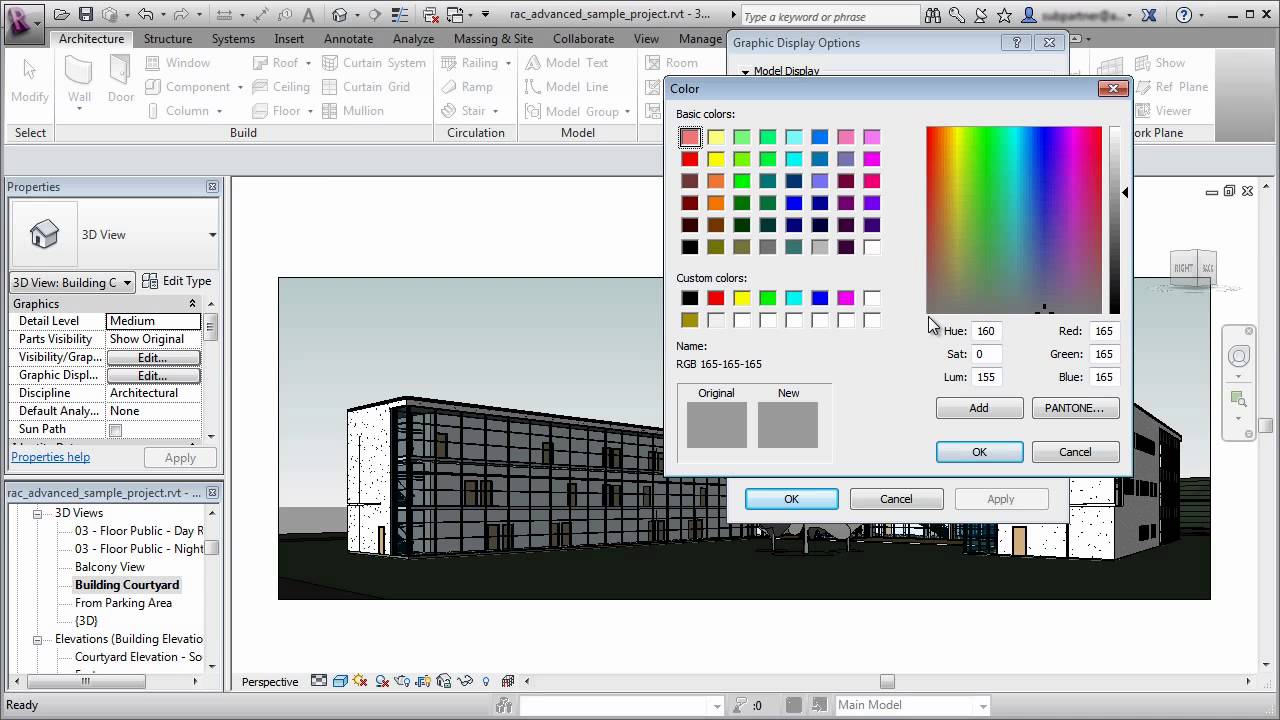Click the Save icon in the Quick Access toolbar
The image size is (1280, 720).
[x=88, y=14]
